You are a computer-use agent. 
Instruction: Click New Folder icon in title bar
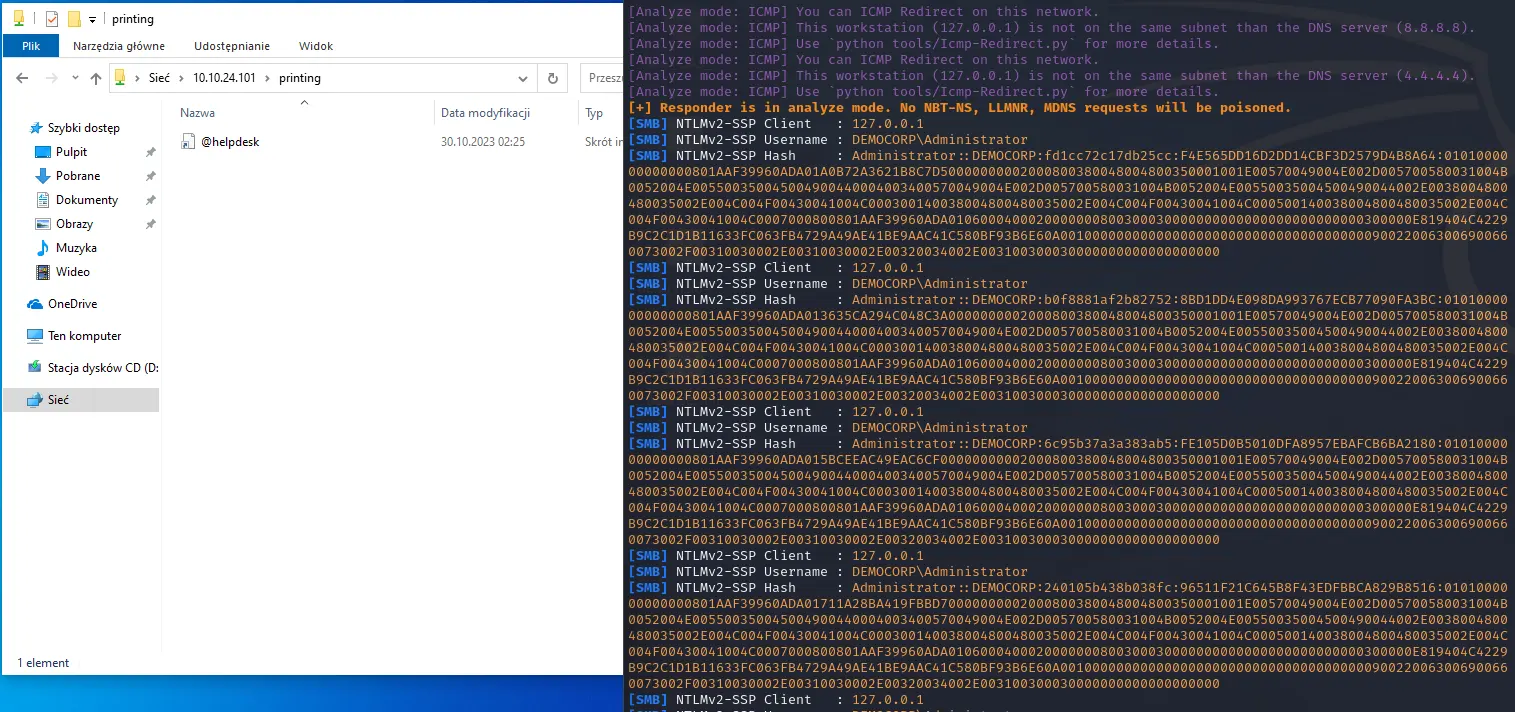74,19
